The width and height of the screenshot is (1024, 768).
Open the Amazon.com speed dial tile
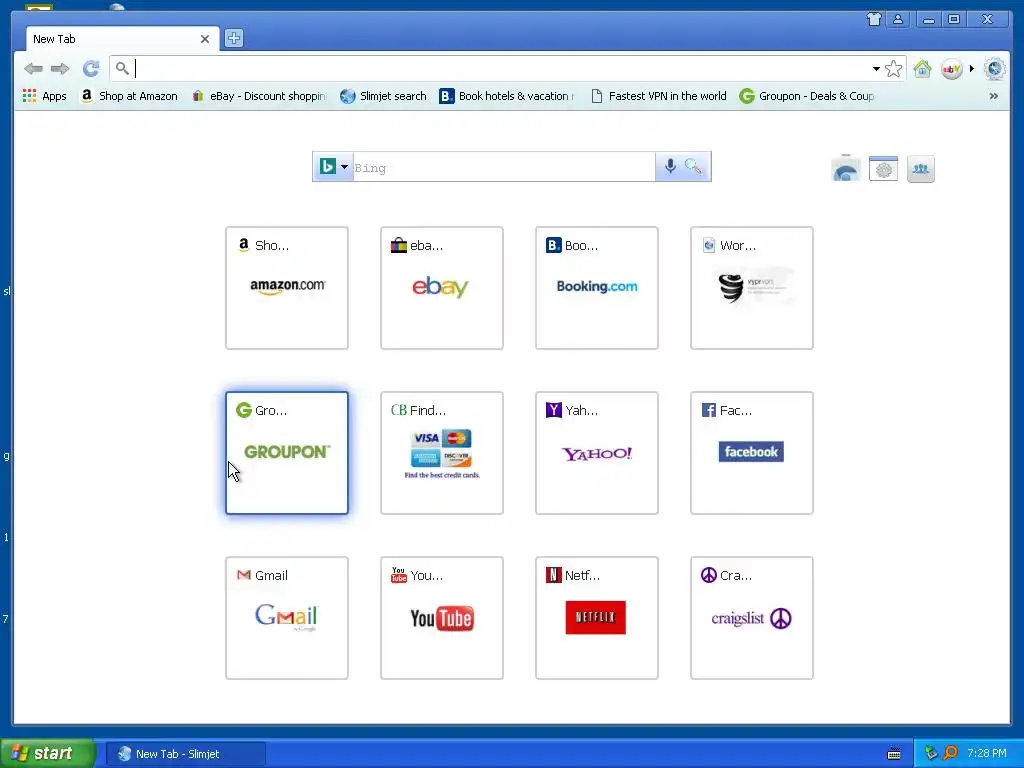coord(287,288)
